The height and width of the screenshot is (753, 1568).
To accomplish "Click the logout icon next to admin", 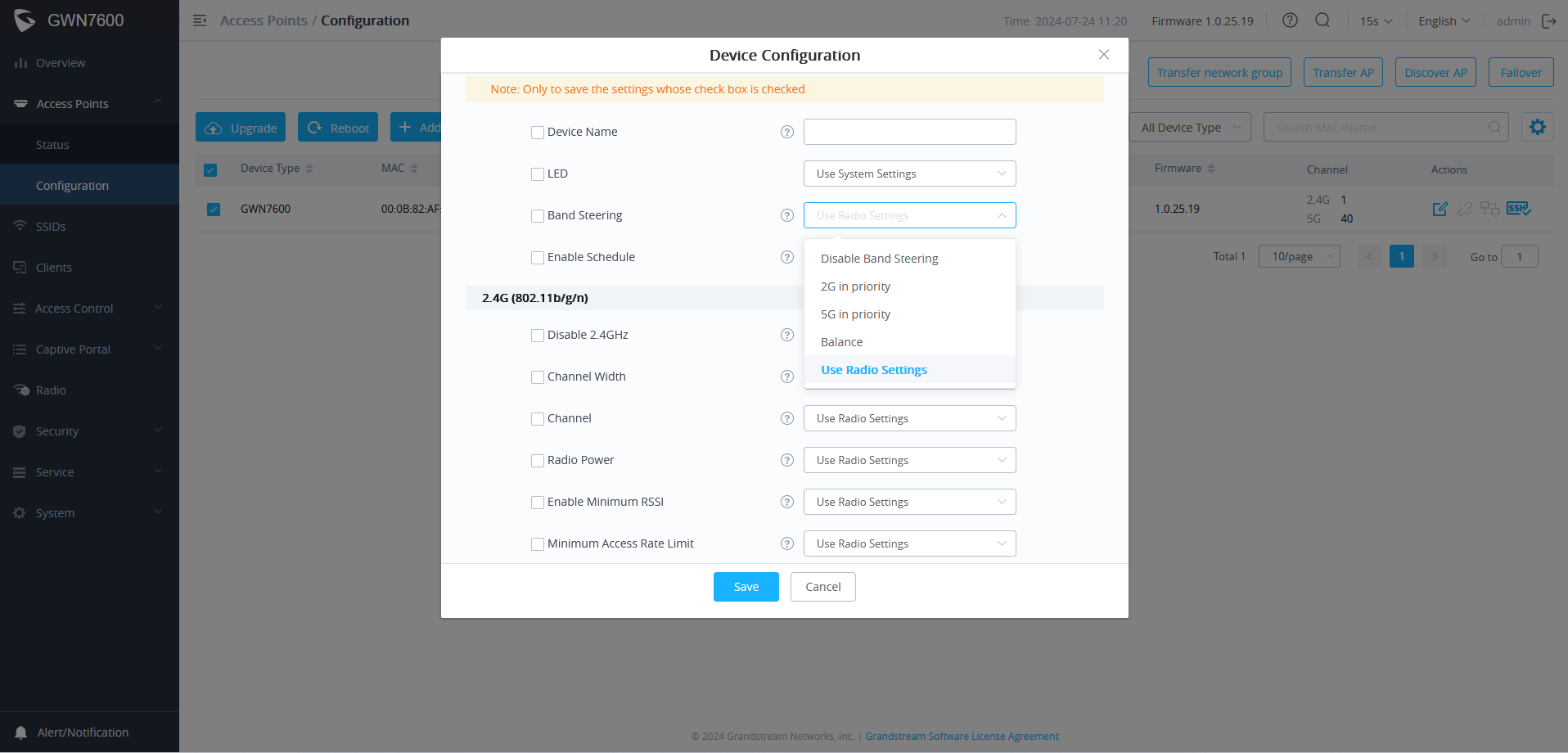I will 1548,21.
